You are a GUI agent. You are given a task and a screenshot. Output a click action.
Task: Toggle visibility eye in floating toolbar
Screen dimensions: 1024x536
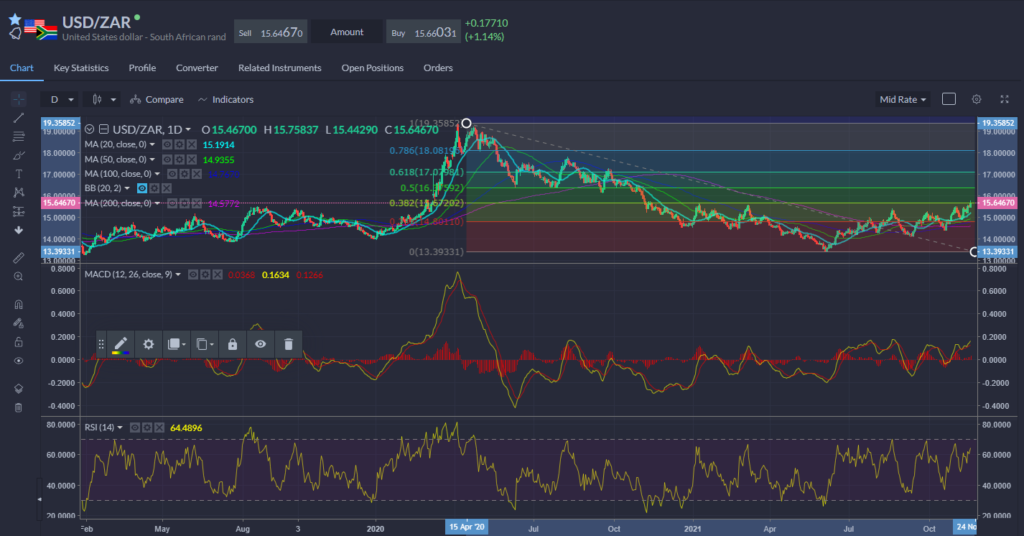[x=260, y=344]
